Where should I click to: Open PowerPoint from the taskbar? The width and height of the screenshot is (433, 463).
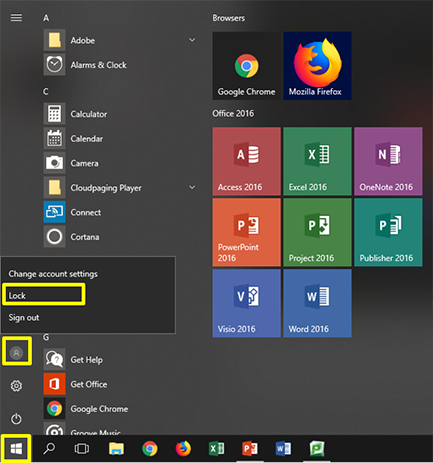[250, 449]
